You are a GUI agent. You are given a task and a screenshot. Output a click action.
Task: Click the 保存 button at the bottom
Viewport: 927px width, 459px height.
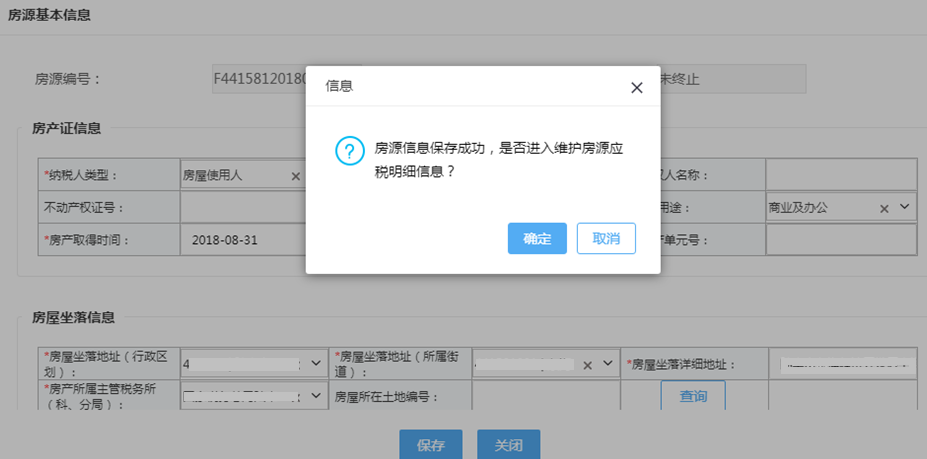coord(430,445)
